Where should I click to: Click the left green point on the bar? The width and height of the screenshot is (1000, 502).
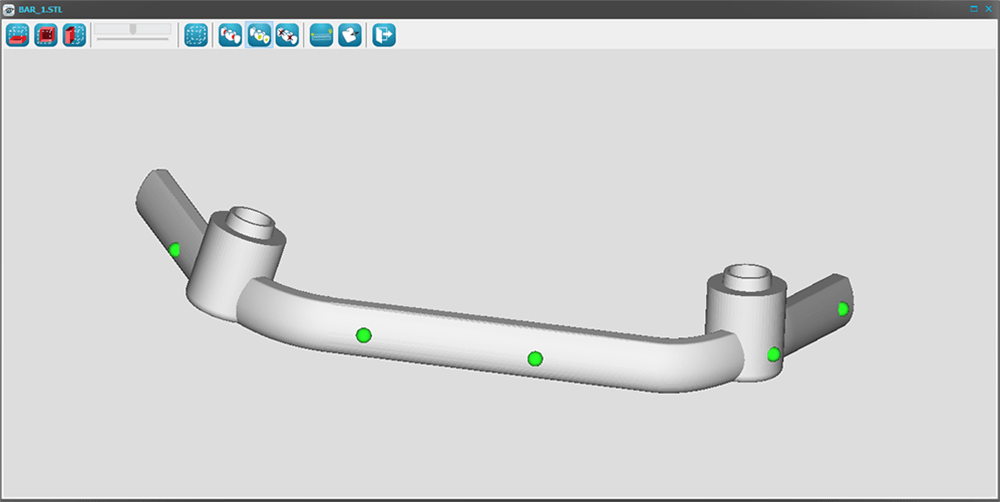point(364,335)
